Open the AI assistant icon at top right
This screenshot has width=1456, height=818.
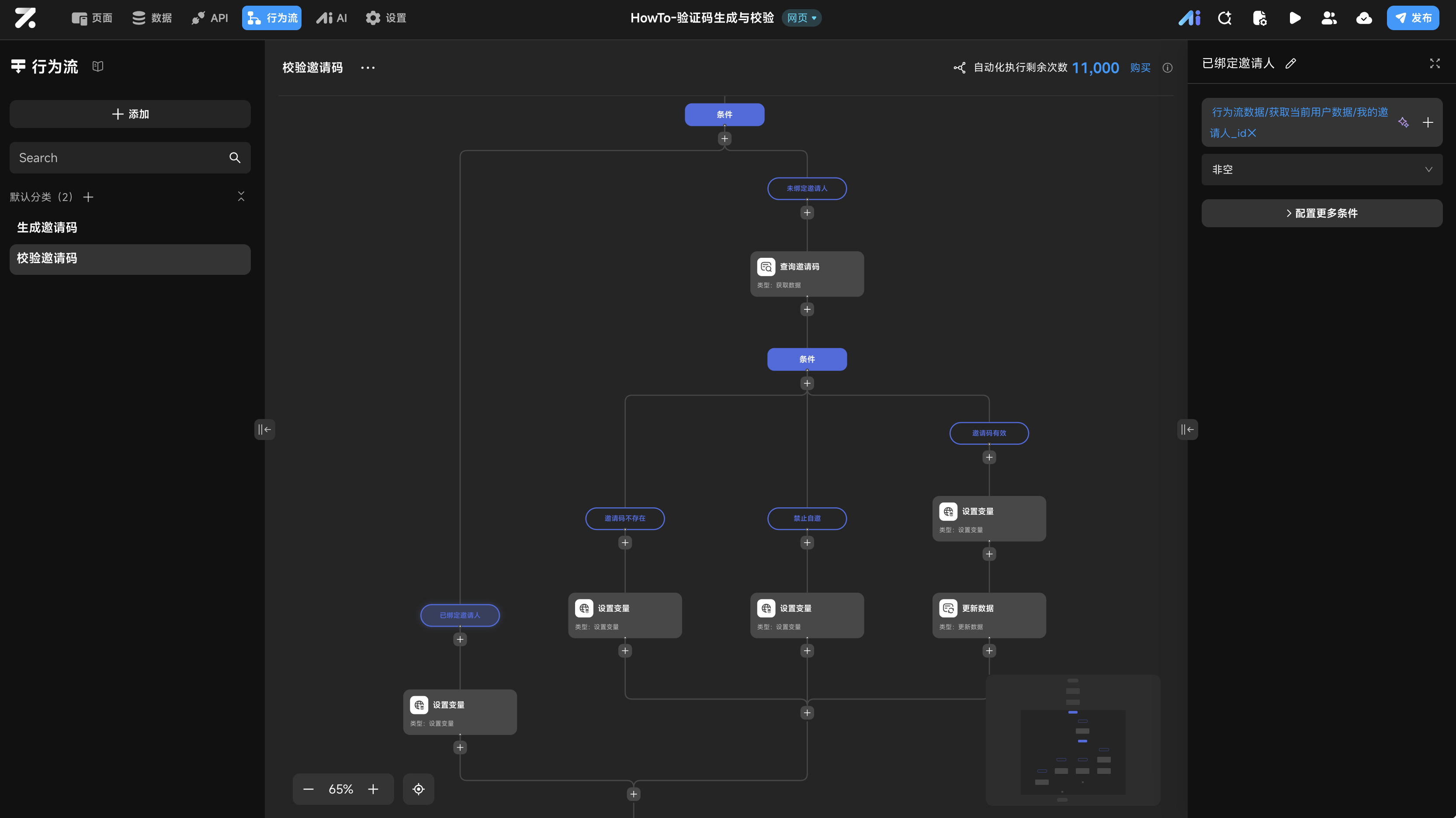pyautogui.click(x=1189, y=18)
